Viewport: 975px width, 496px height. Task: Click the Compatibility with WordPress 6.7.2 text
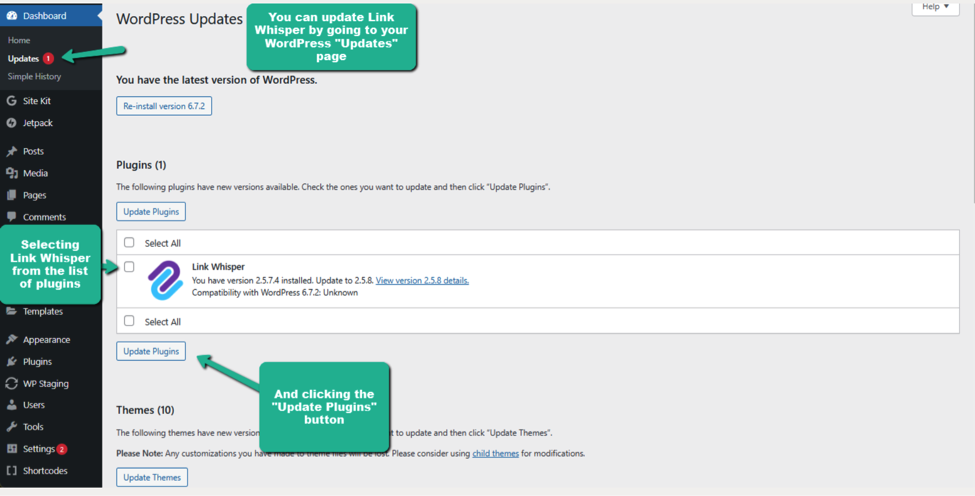coord(275,293)
